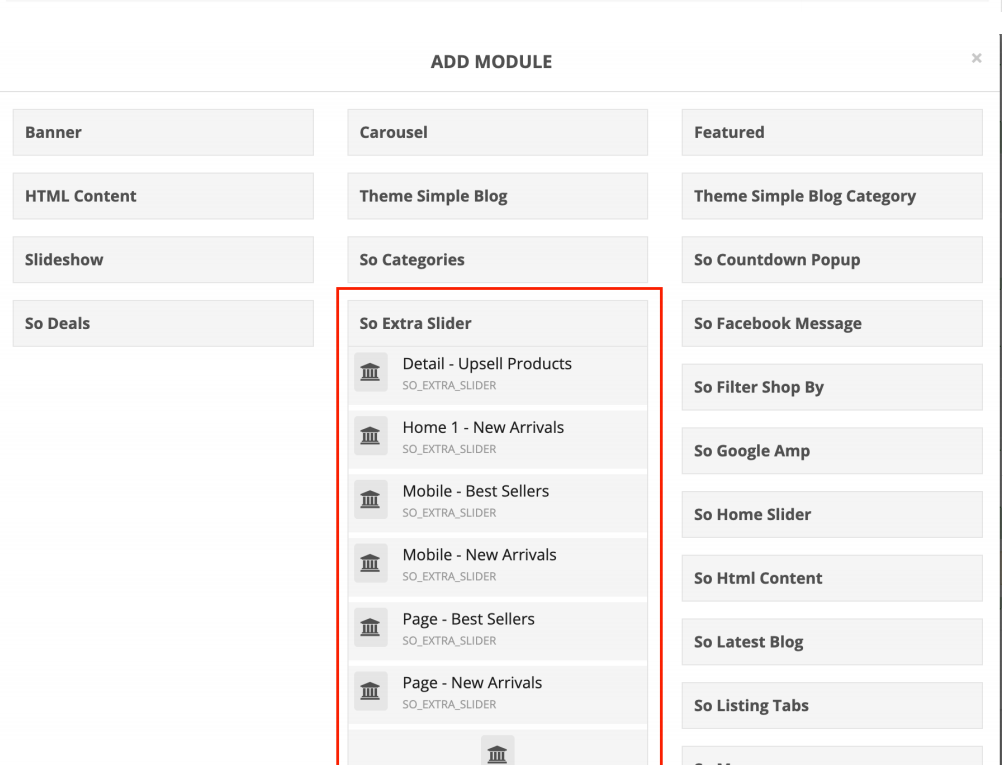Choose the So Google Amp module
Viewport: 1006px width, 765px height.
pos(831,451)
